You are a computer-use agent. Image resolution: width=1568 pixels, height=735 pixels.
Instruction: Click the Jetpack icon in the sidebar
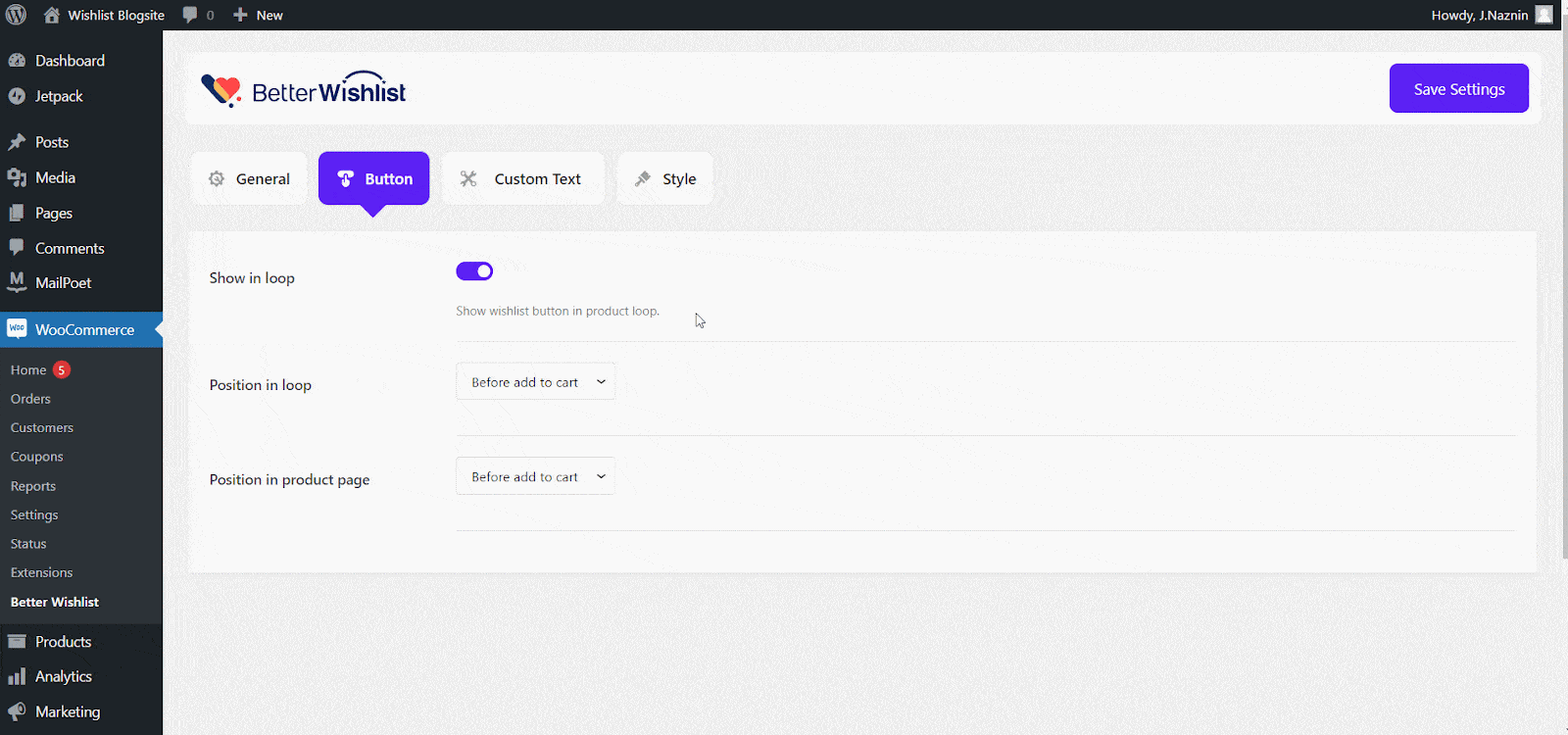[x=17, y=96]
